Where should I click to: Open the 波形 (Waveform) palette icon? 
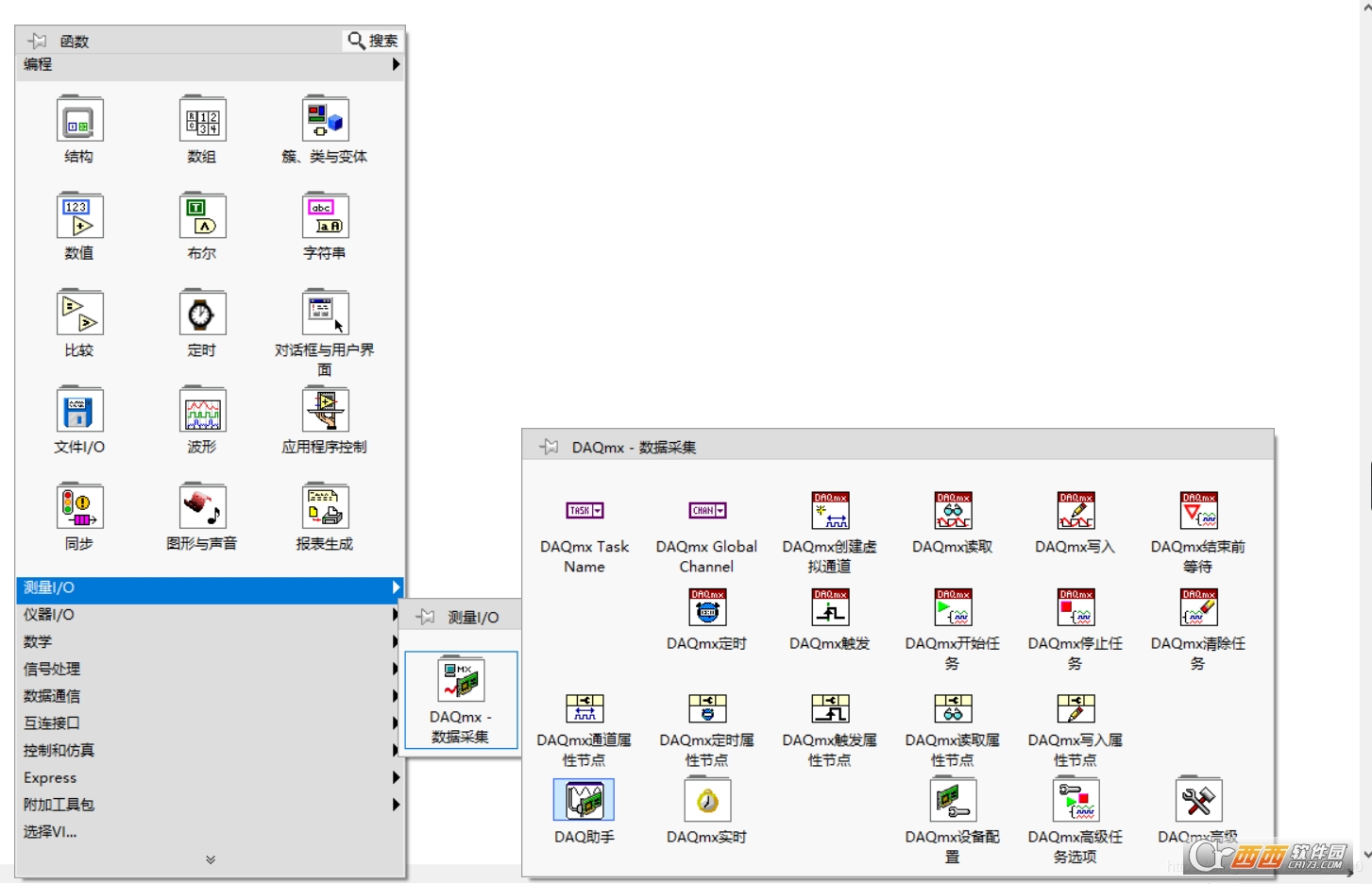[x=203, y=410]
